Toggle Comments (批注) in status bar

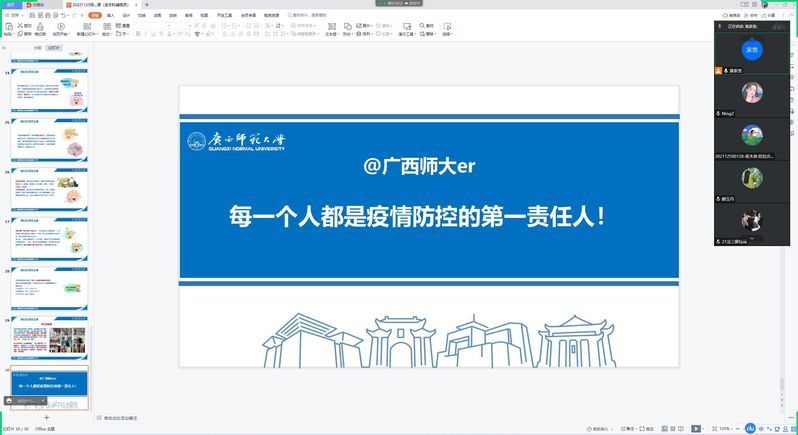pos(646,429)
